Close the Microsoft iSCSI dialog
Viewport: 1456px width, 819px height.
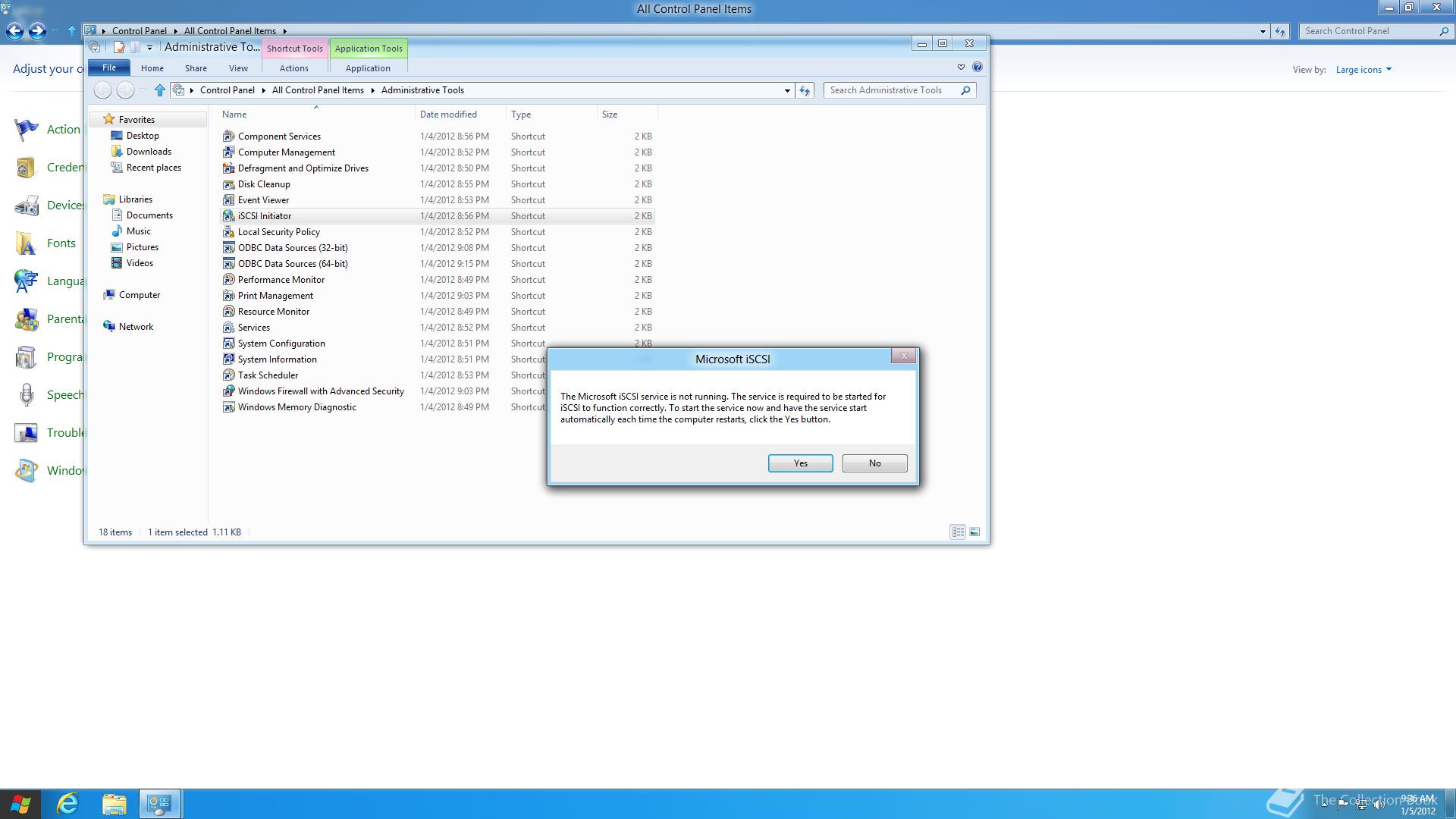(903, 356)
